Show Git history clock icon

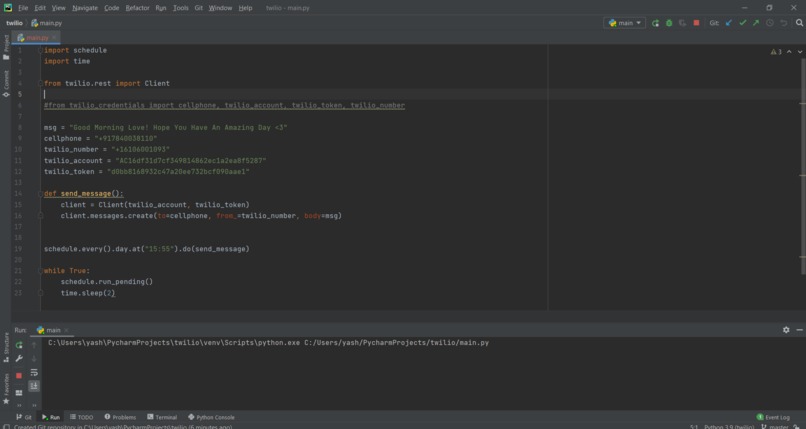[x=770, y=23]
